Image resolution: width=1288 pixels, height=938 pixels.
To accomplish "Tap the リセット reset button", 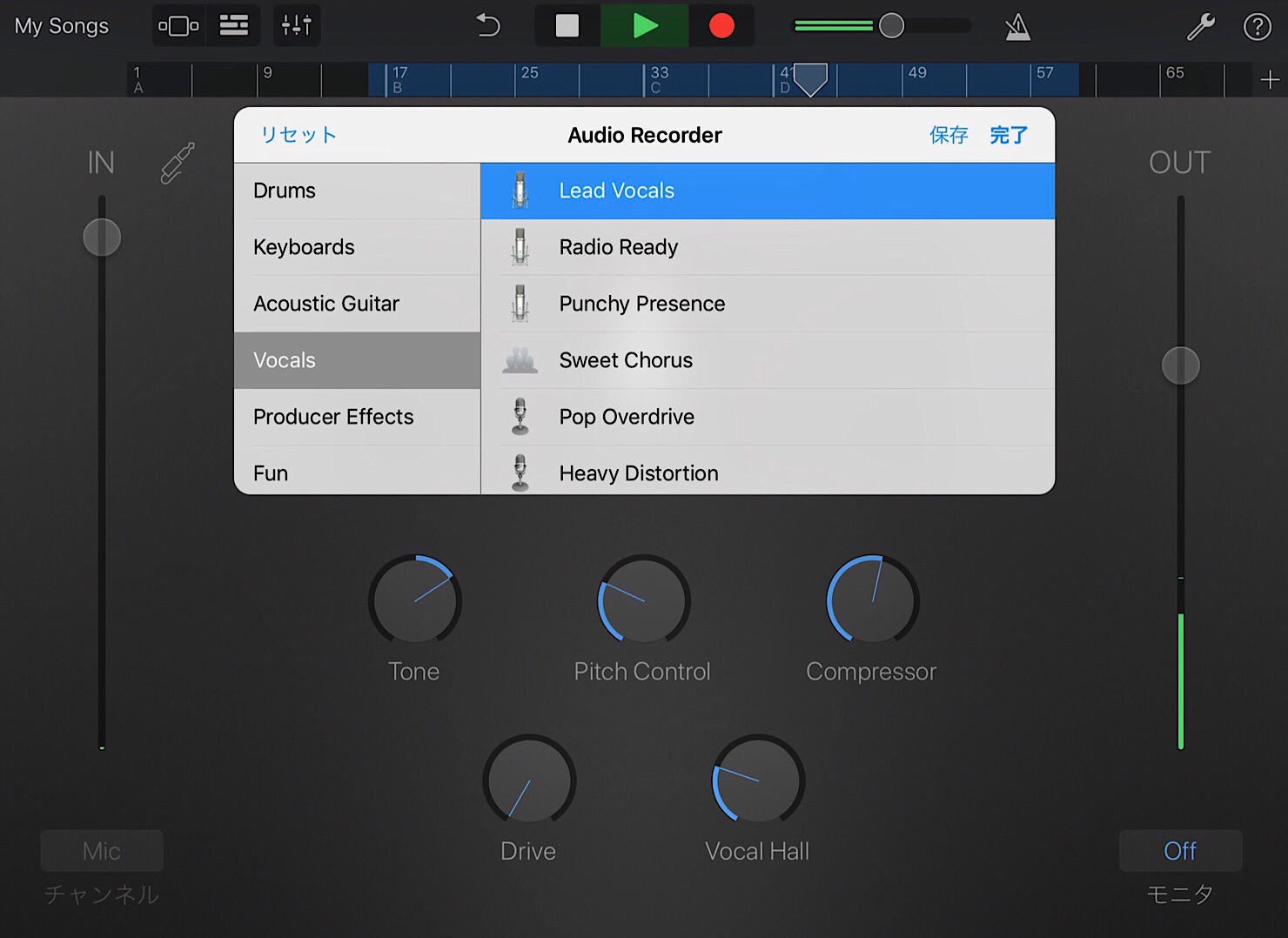I will tap(299, 135).
